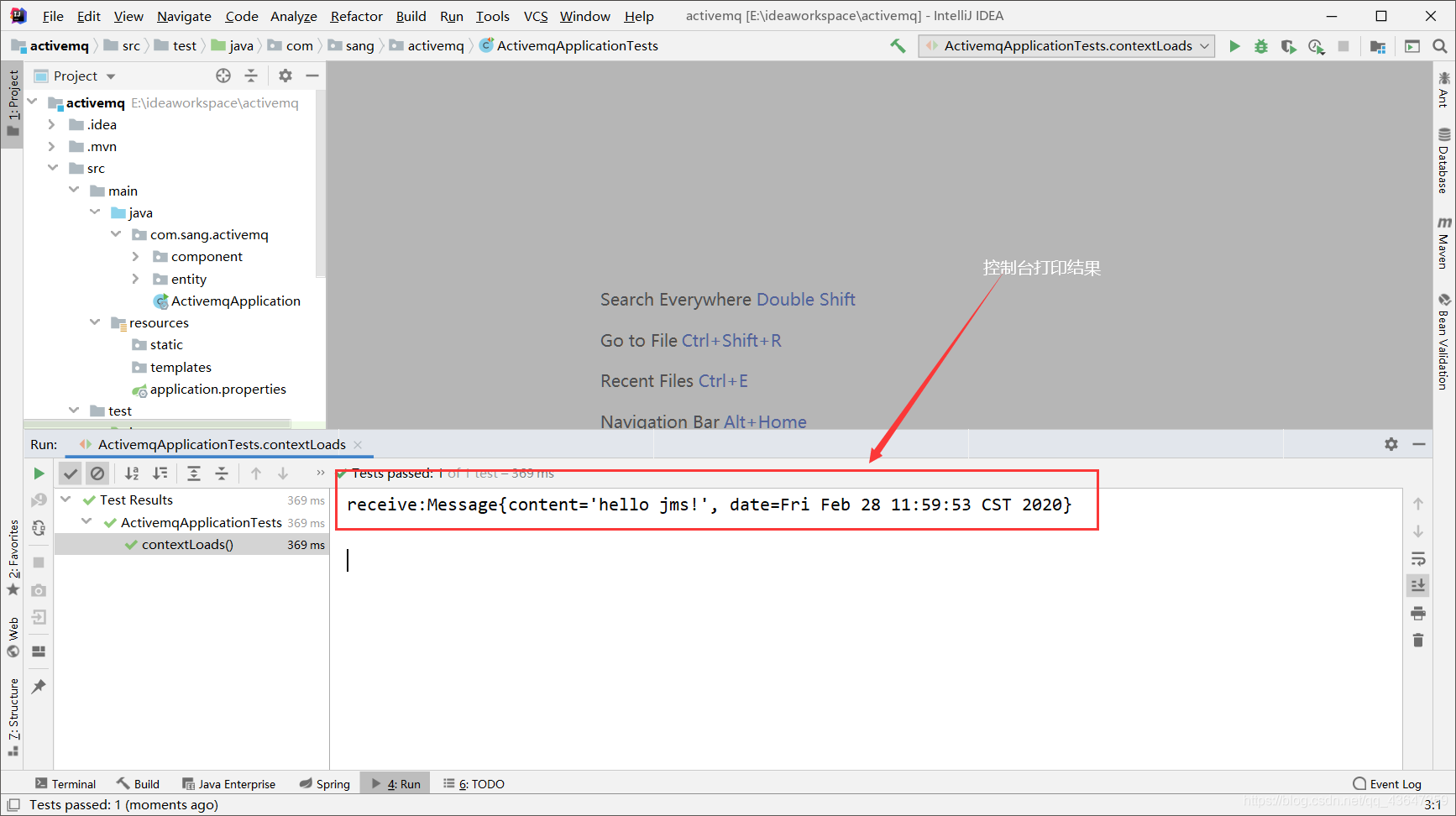Rerun tests with green arrow in Run panel

point(39,473)
